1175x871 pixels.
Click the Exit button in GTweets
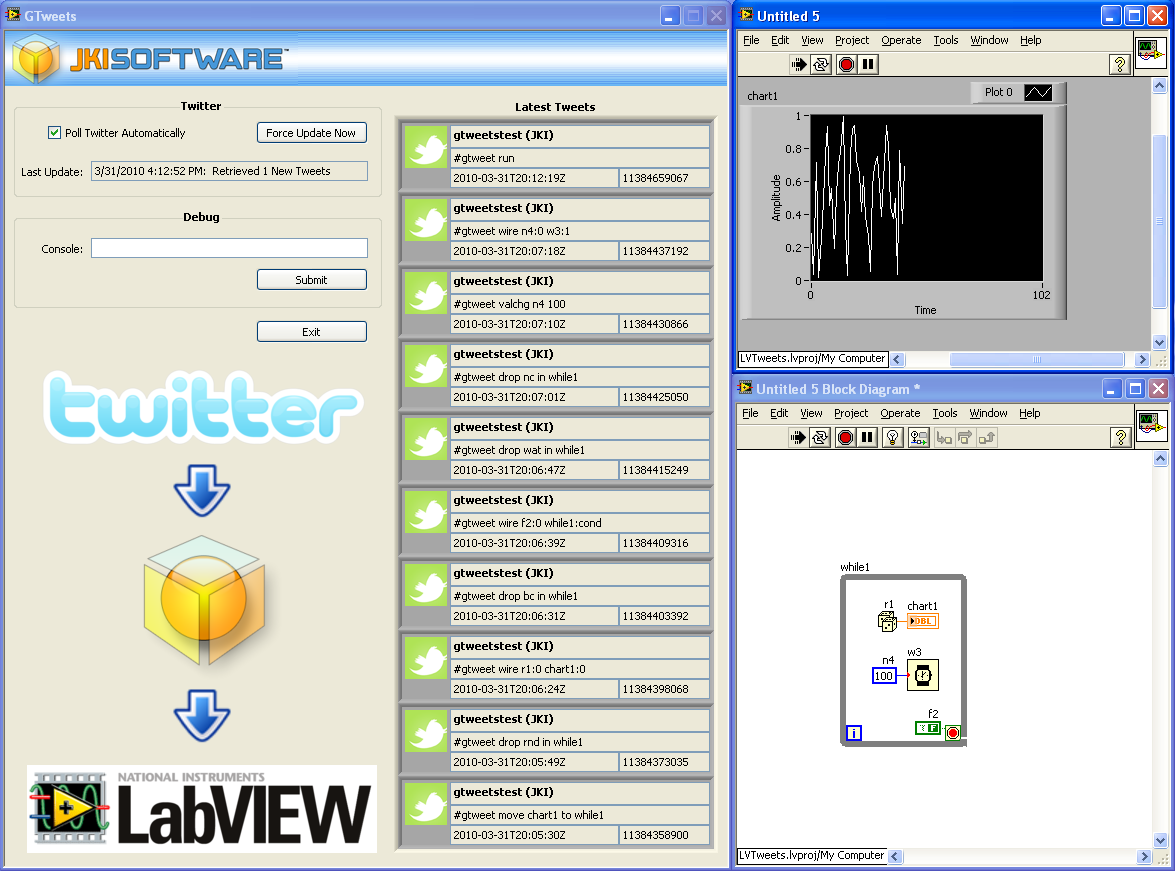coord(312,331)
